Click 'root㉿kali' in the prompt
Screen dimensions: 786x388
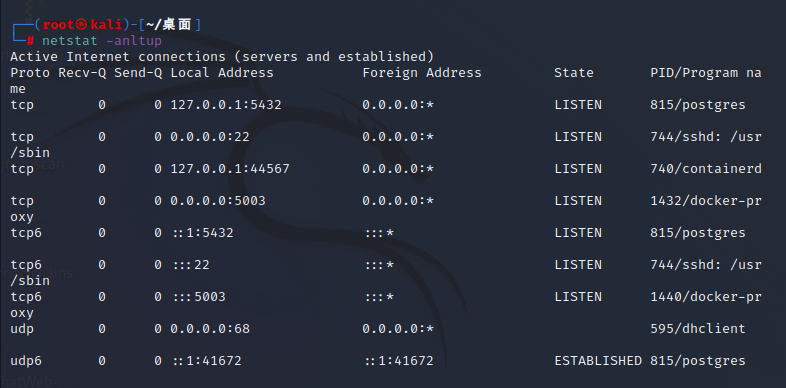click(82, 25)
